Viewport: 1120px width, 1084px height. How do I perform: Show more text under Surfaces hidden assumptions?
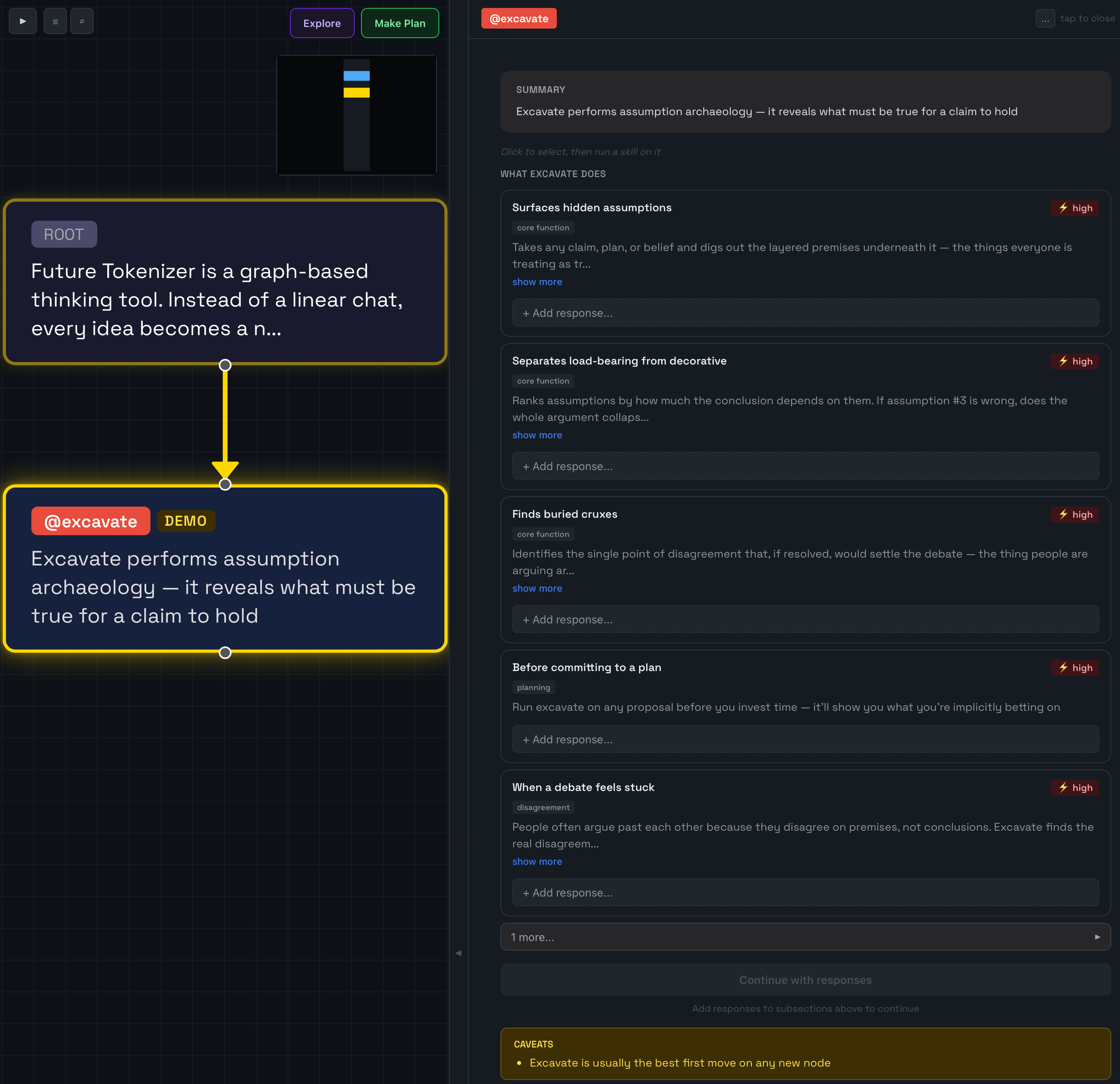(537, 282)
